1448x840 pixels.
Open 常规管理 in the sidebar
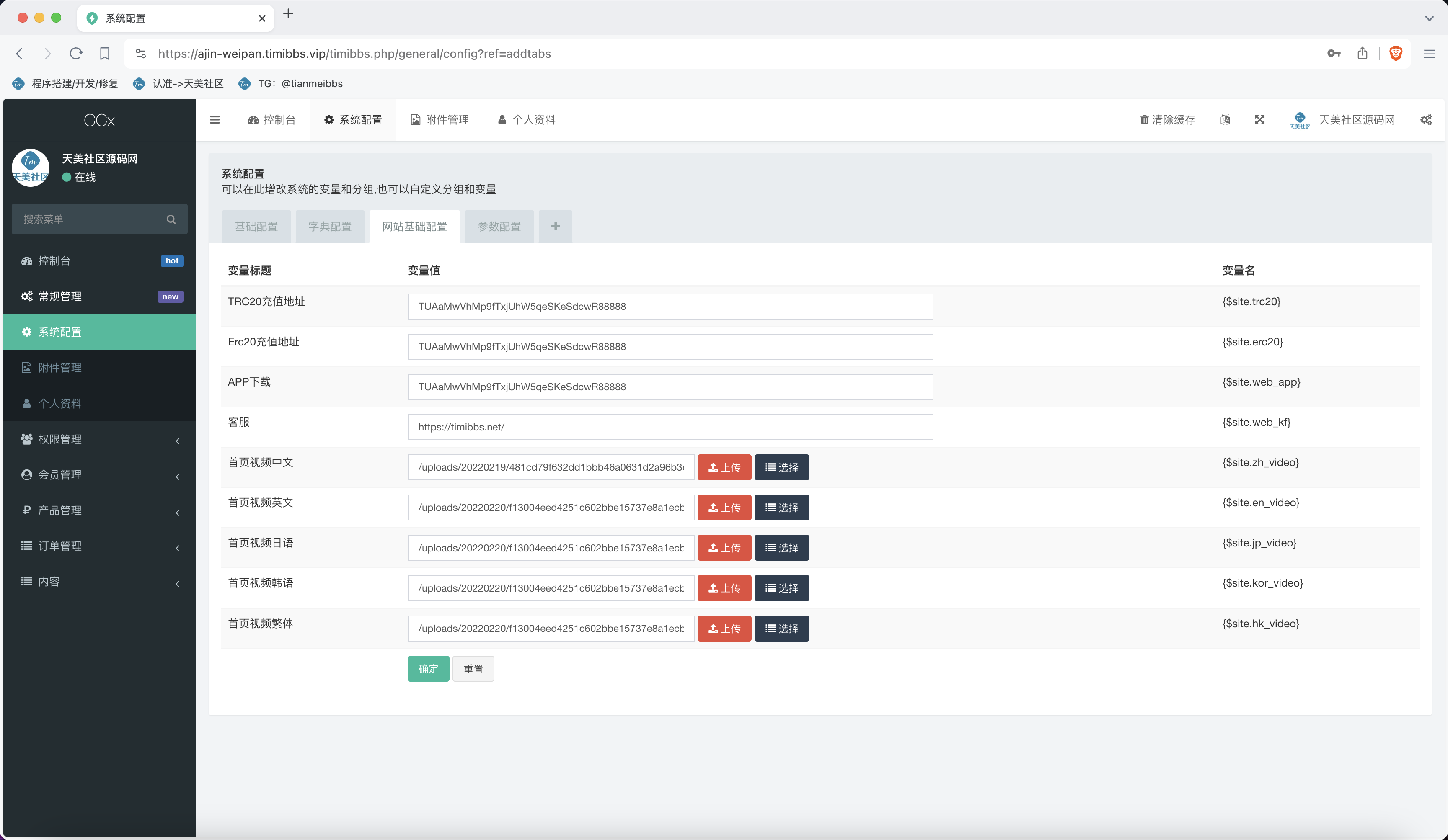coord(99,296)
